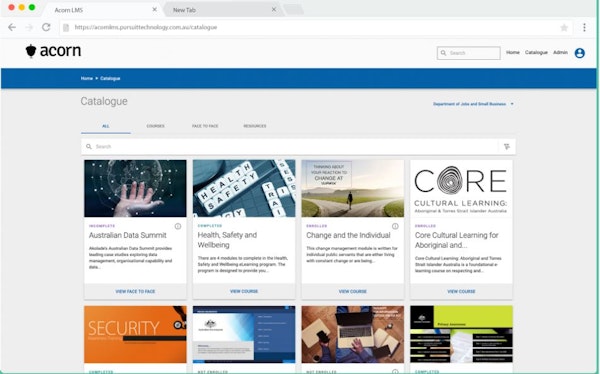The width and height of the screenshot is (600, 374).
Task: Click the Australian Data Summit title
Action: click(x=127, y=235)
